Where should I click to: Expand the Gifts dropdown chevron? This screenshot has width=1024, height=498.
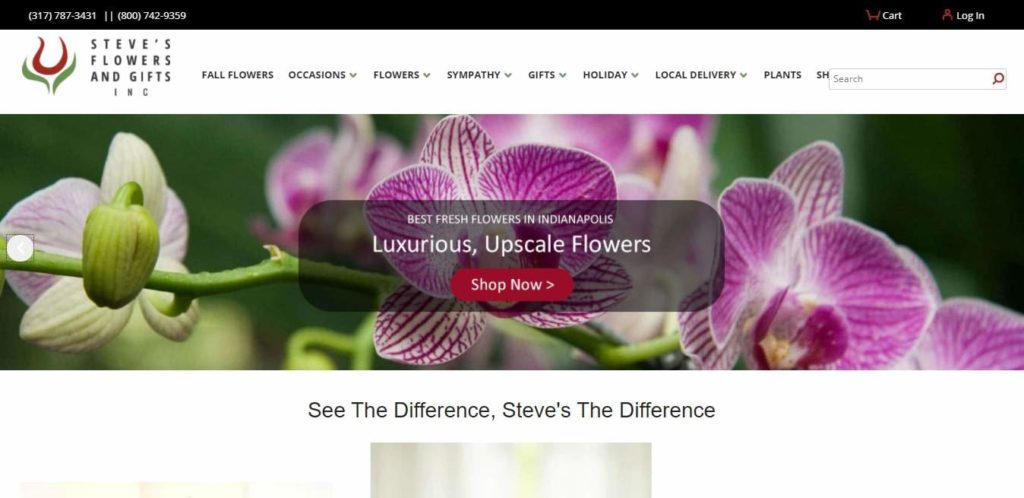(562, 76)
